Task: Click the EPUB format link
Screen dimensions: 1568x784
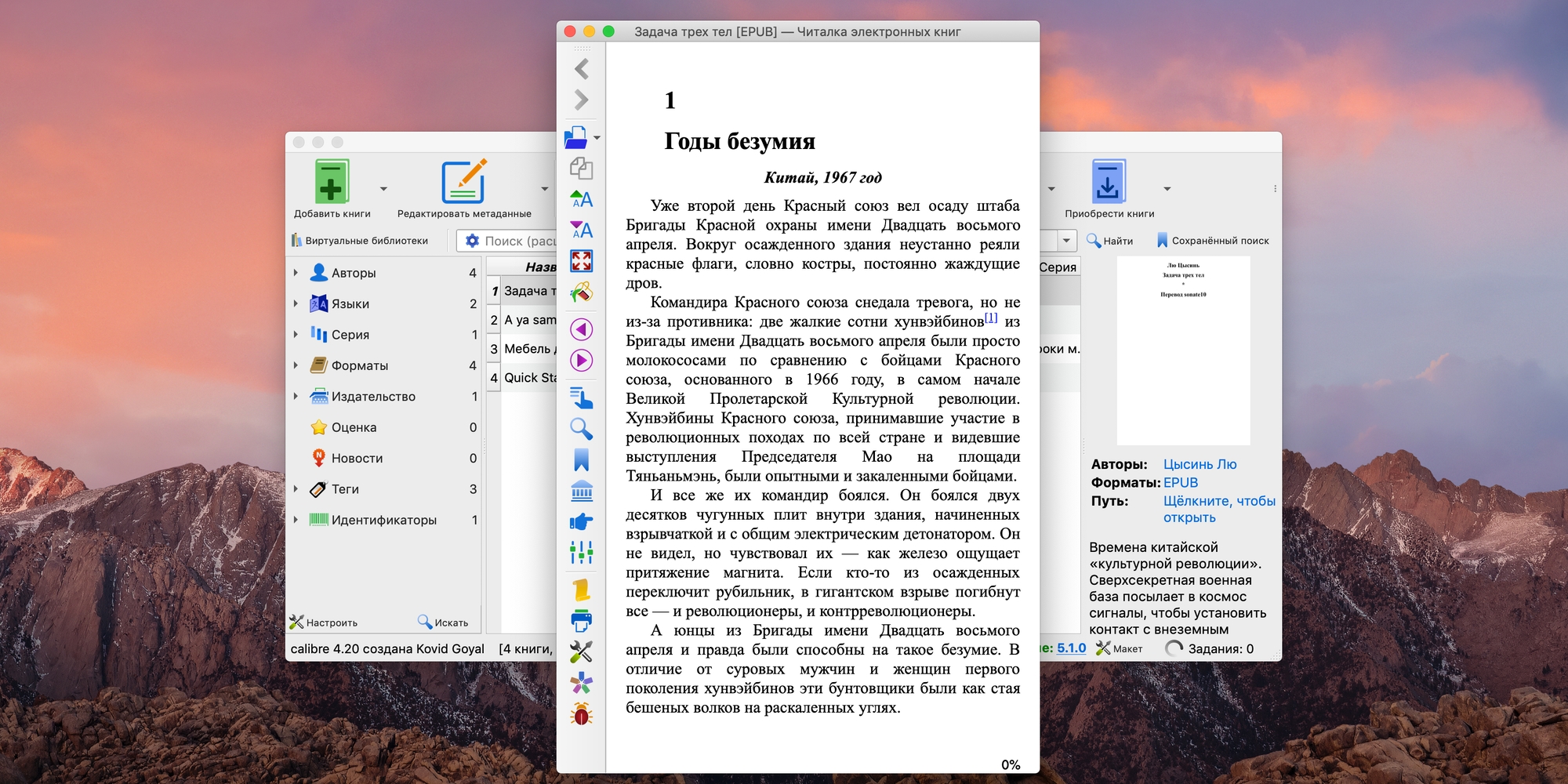Action: click(1181, 483)
